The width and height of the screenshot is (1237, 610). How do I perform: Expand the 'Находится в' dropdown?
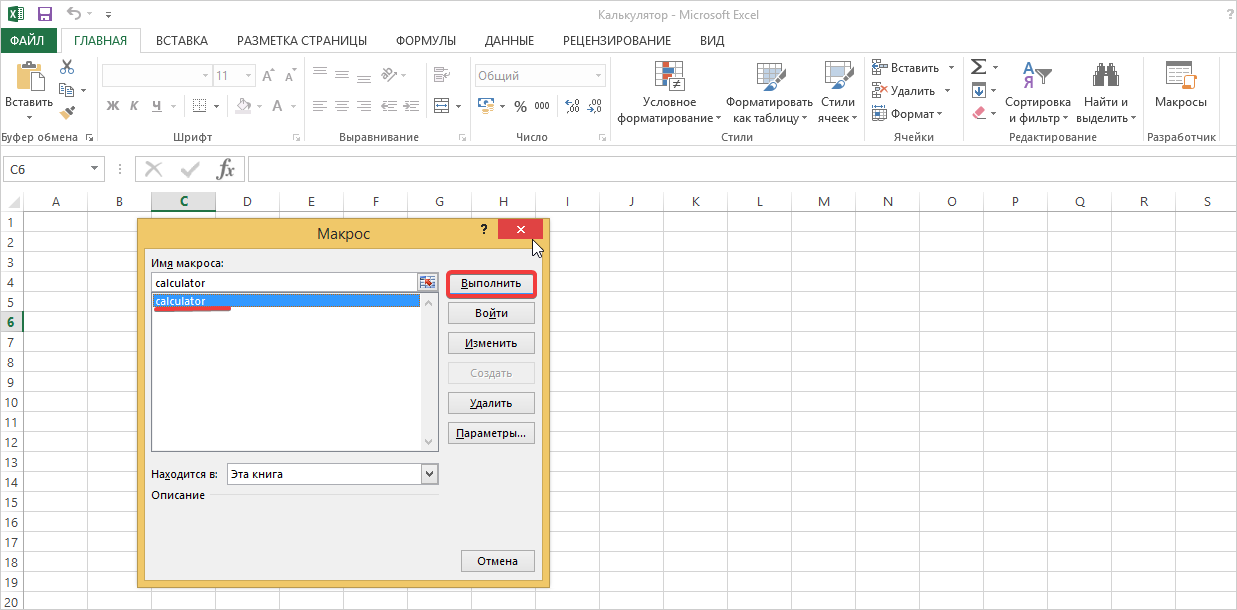430,474
